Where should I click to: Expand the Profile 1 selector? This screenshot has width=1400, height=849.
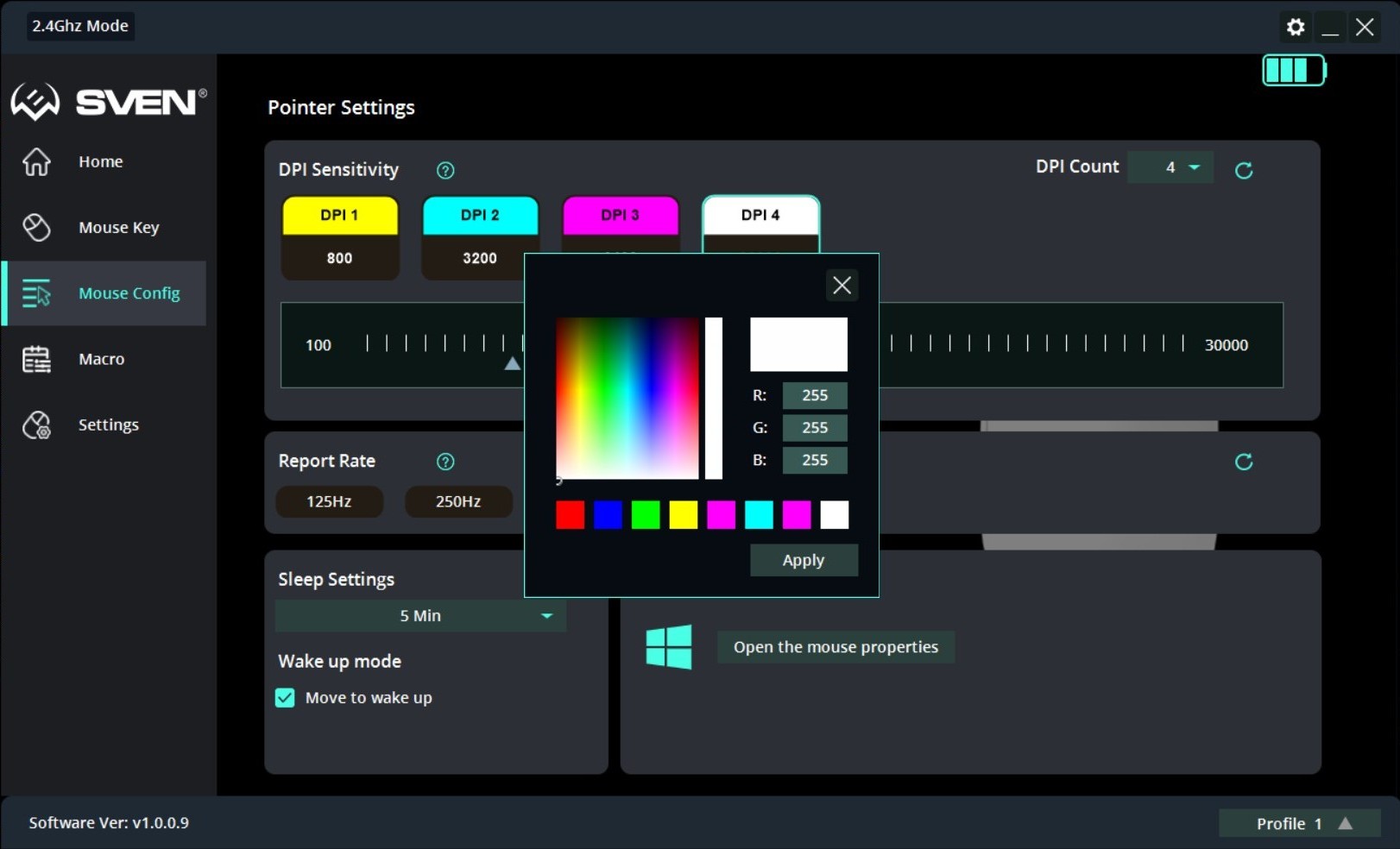point(1299,823)
